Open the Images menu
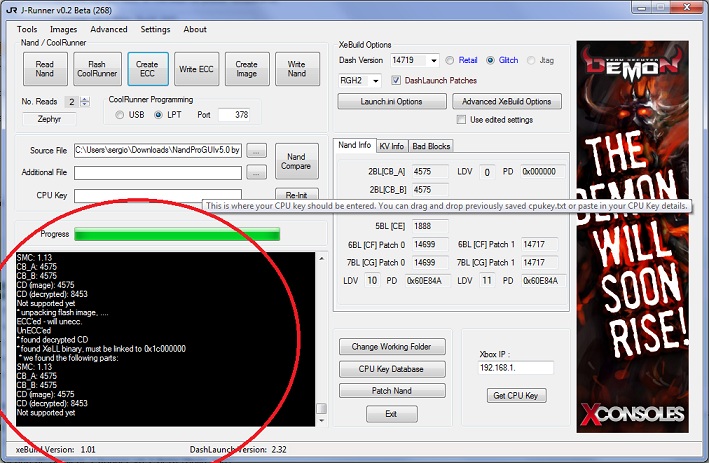 (x=63, y=29)
